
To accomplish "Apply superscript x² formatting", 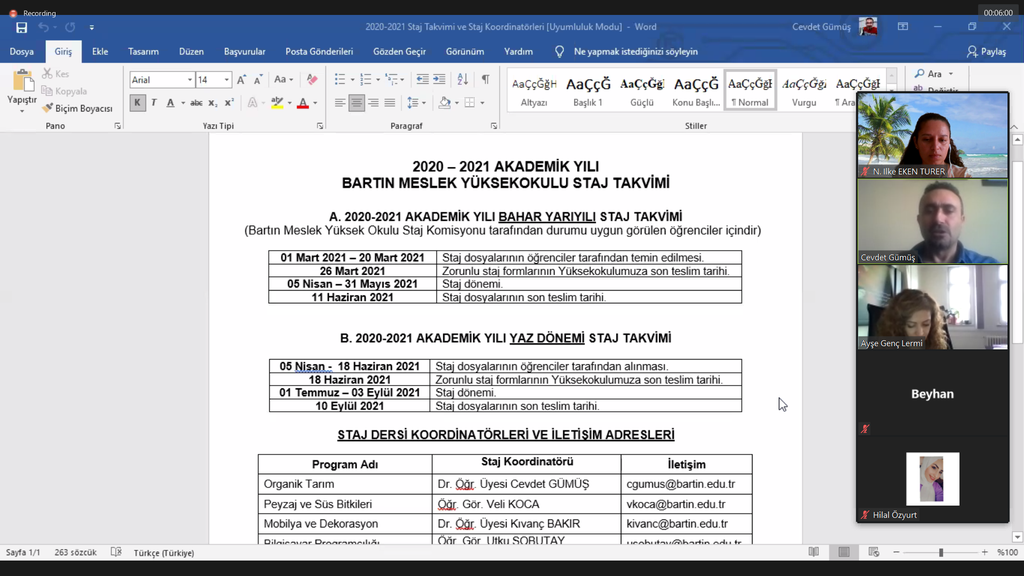I will pos(229,103).
